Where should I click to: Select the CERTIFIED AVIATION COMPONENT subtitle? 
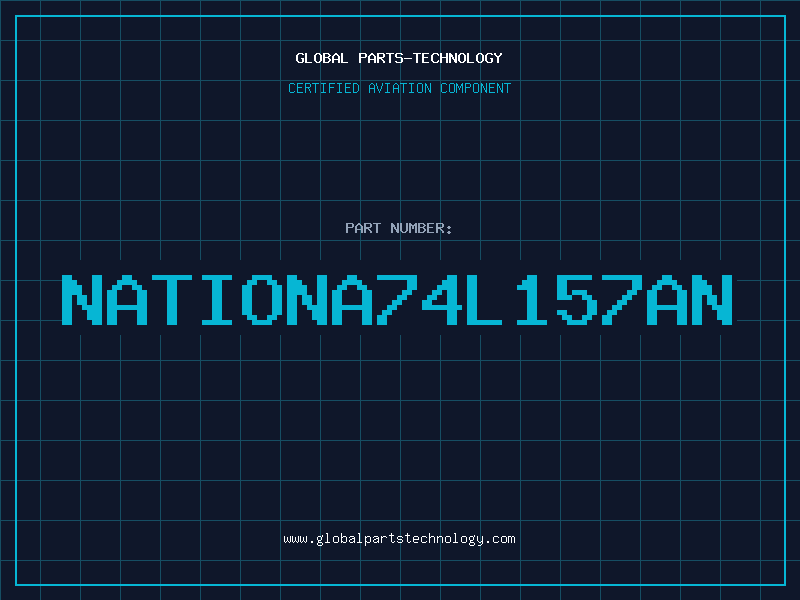[399, 88]
